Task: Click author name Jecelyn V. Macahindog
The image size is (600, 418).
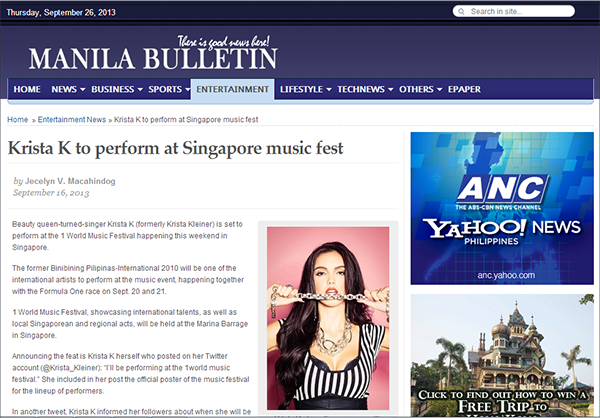Action: 70,181
